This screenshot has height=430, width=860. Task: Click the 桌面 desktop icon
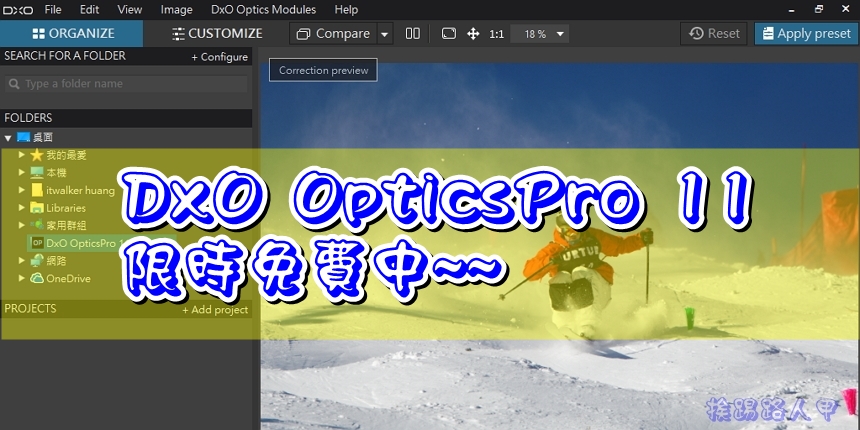(24, 137)
